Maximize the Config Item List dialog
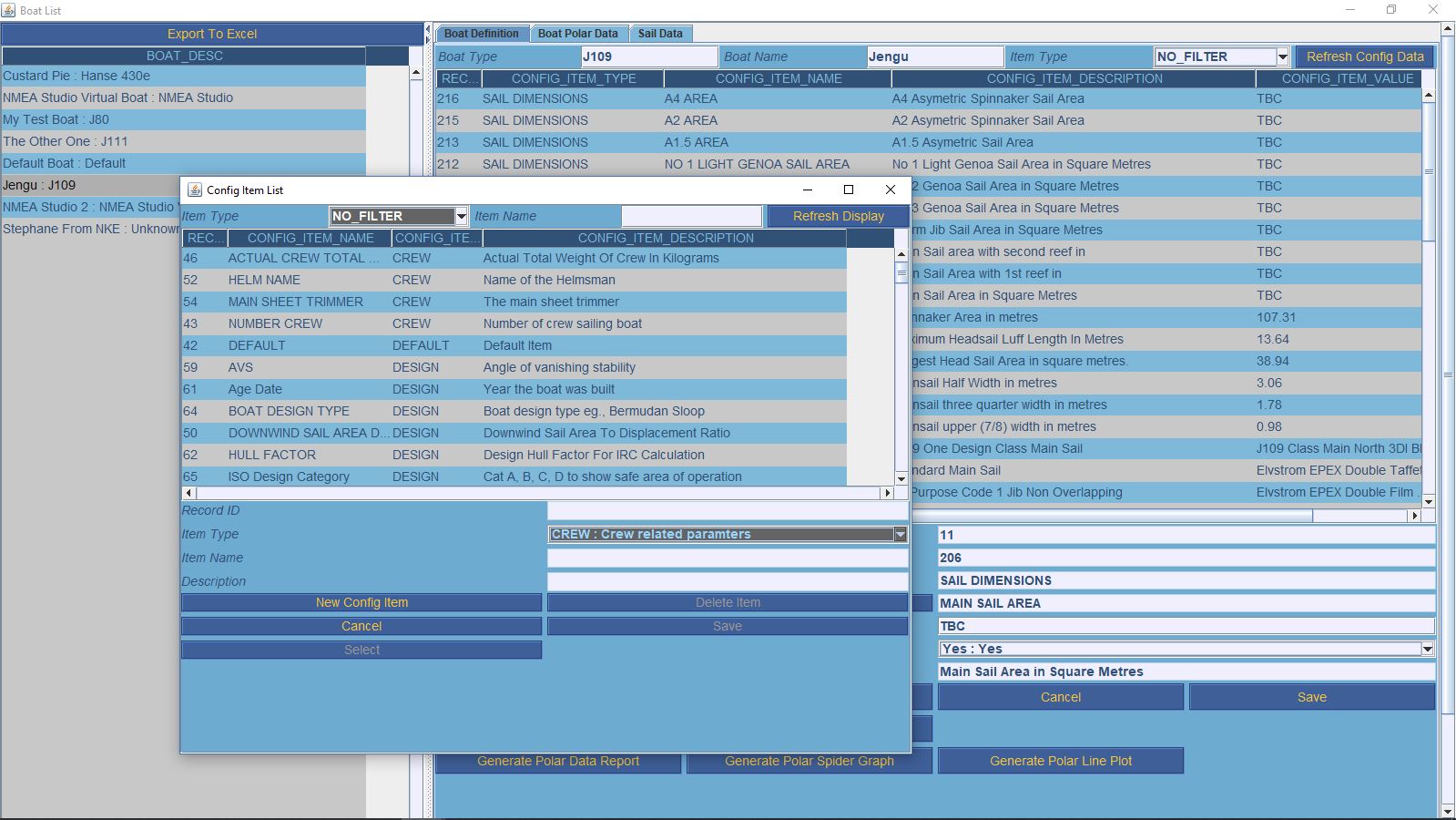This screenshot has width=1456, height=820. 848,190
